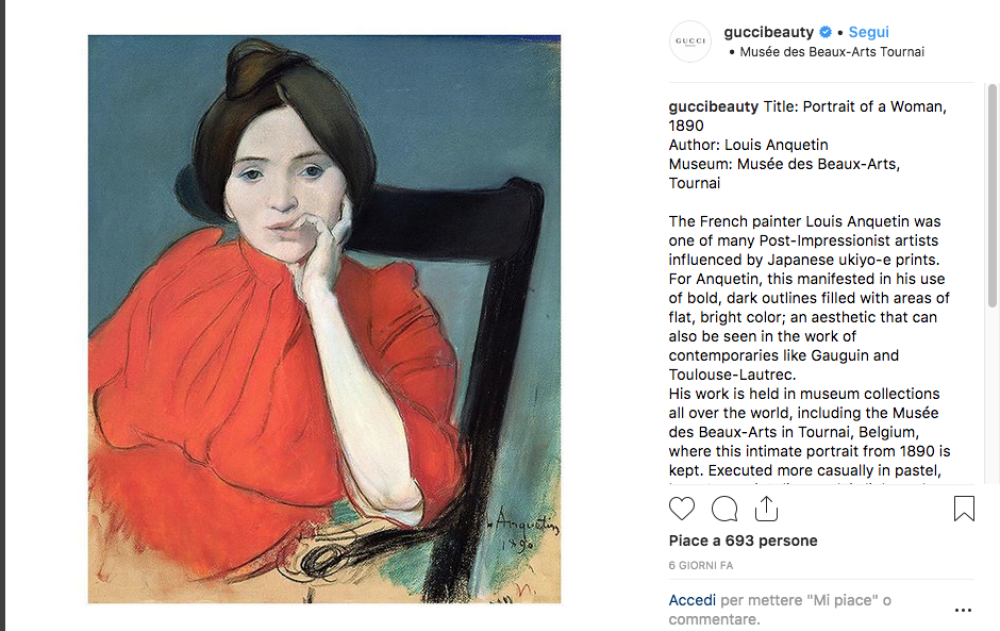
Task: Click the Gucci profile avatar
Action: (x=690, y=41)
